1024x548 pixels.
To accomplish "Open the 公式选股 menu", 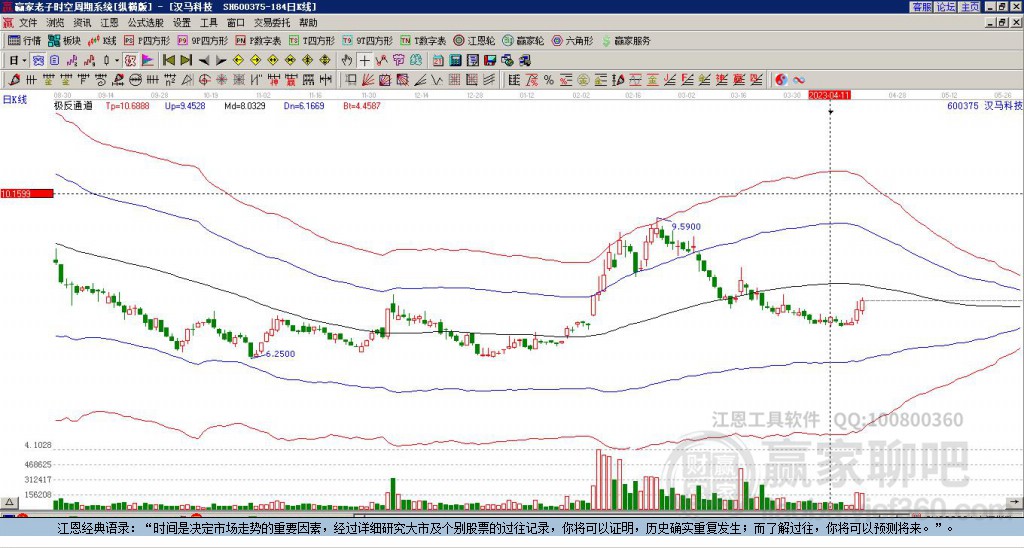I will (145, 23).
